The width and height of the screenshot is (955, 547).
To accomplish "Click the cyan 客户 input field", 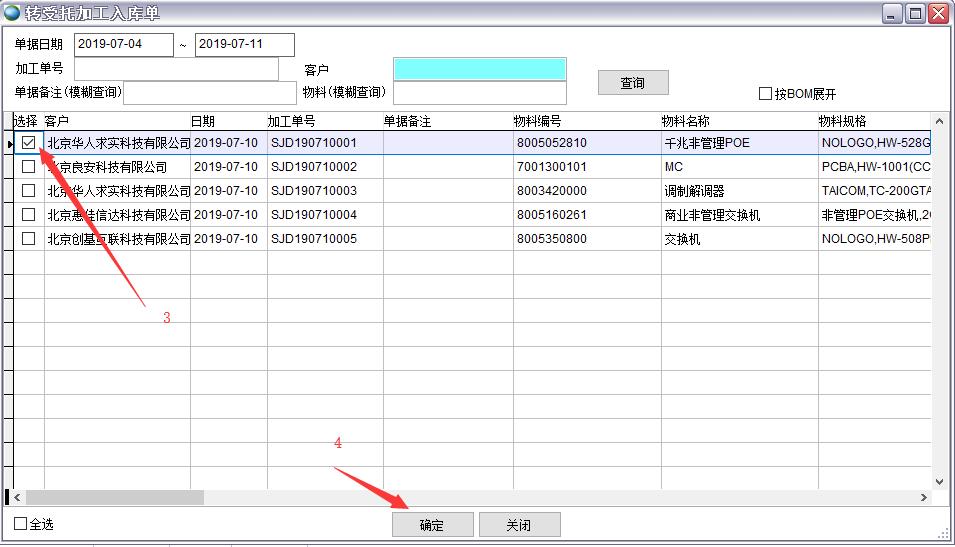I will pyautogui.click(x=480, y=69).
